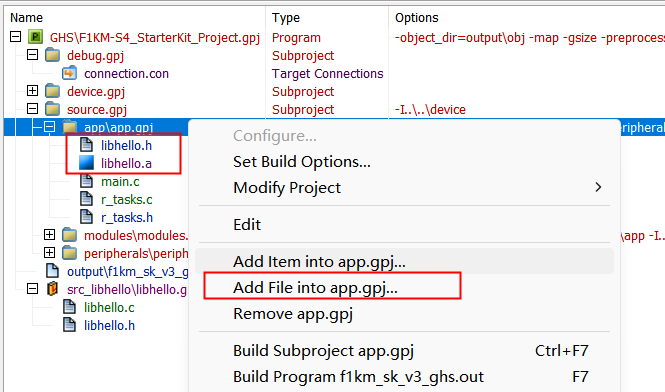Click the output f1km_sk_v3 file icon
This screenshot has height=392, width=665.
[53, 271]
